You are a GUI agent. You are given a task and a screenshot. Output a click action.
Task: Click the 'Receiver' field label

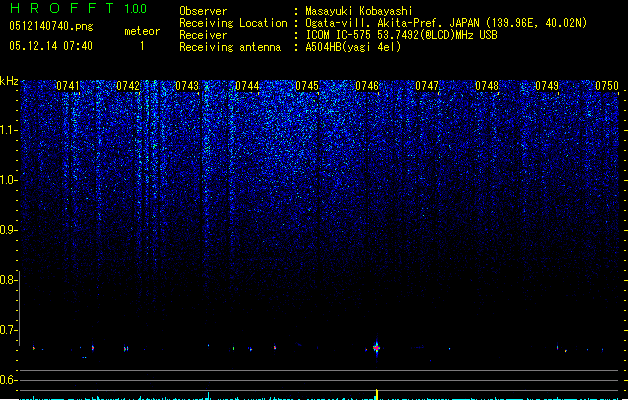[203, 35]
